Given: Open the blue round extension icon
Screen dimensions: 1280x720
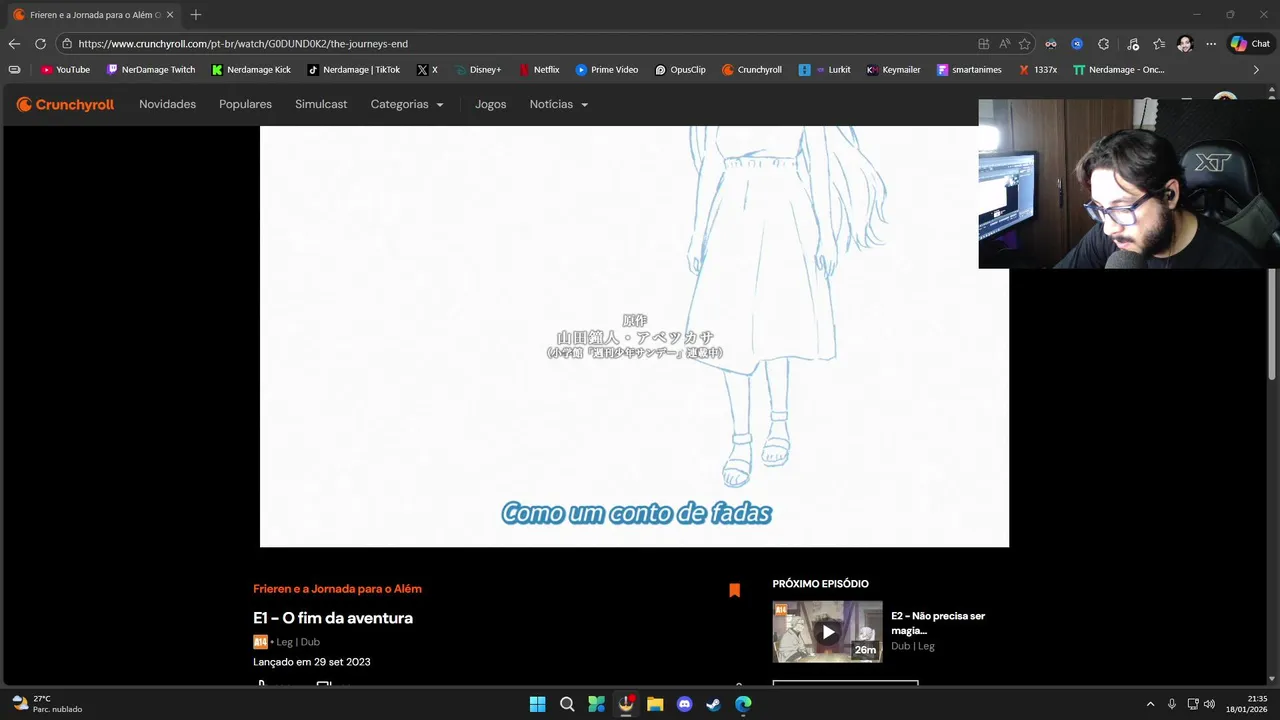Looking at the screenshot, I should click(1077, 44).
